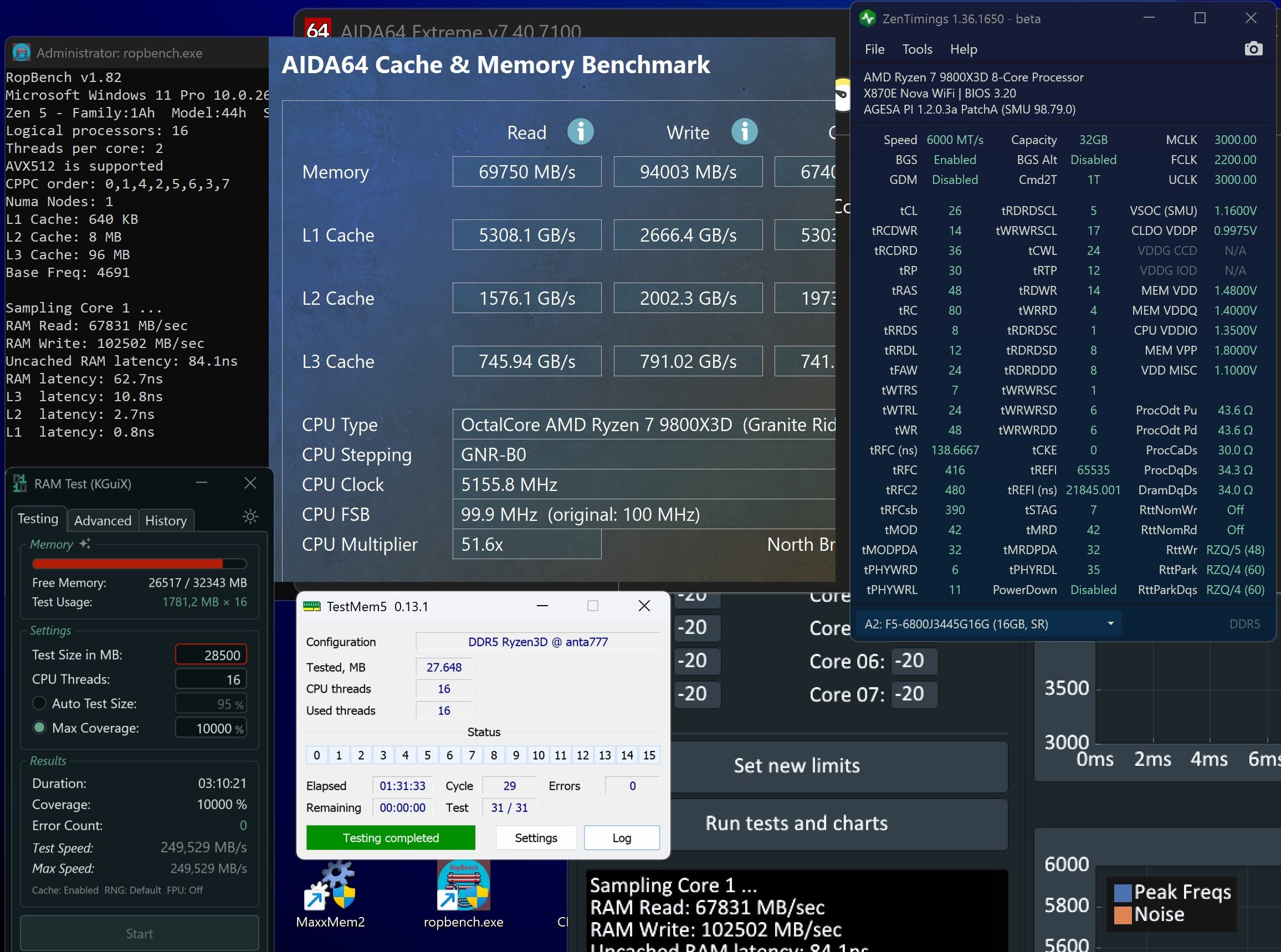Click the MEM VDD value 1.4800V
The height and width of the screenshot is (952, 1281).
1234,290
